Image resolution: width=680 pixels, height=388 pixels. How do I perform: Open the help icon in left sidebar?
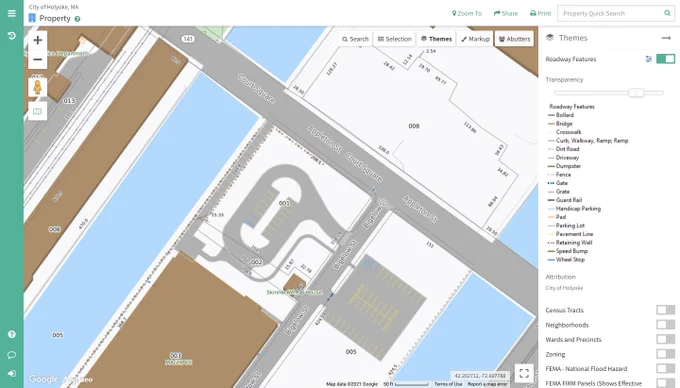point(12,334)
